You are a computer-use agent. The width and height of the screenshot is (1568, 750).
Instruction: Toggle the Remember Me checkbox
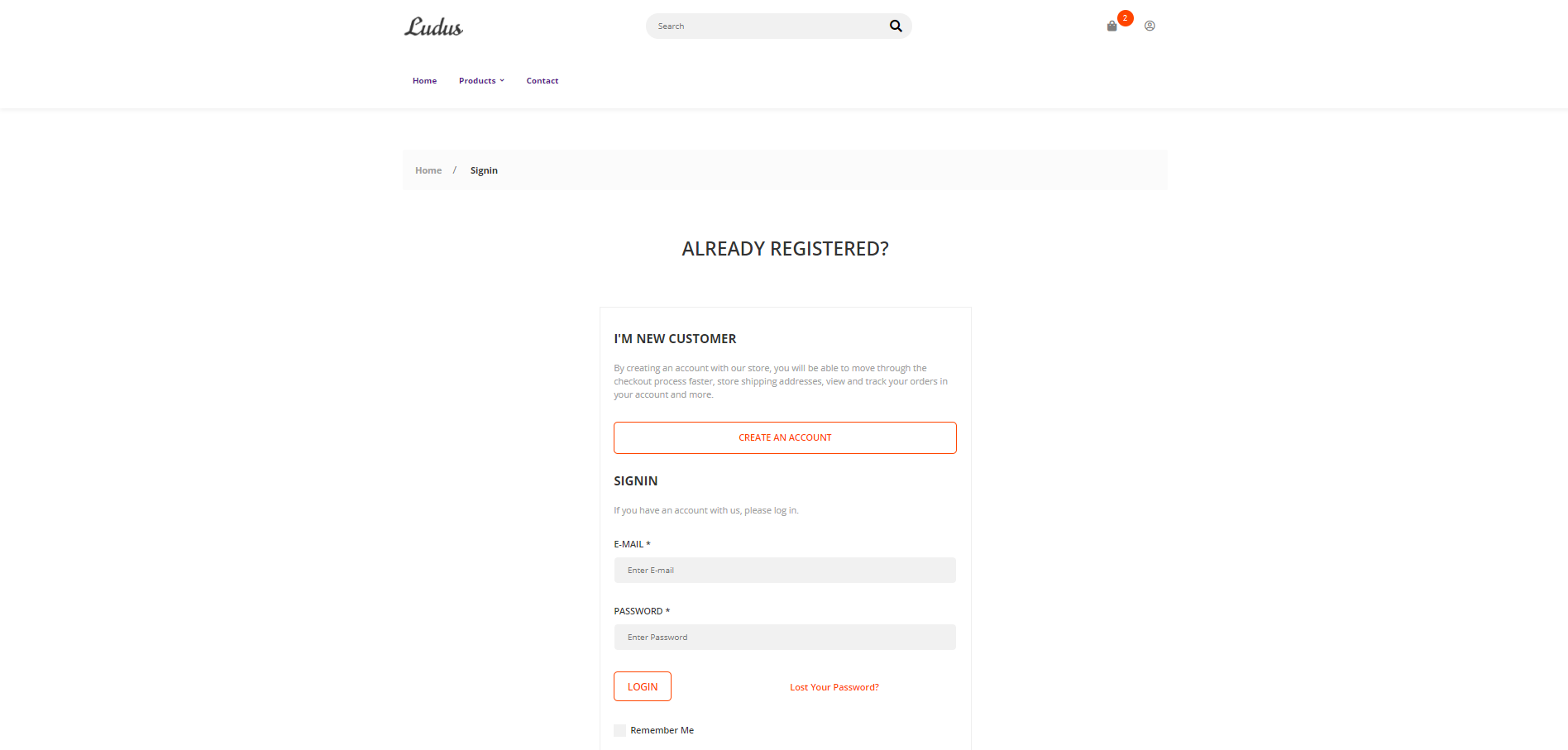(x=620, y=730)
